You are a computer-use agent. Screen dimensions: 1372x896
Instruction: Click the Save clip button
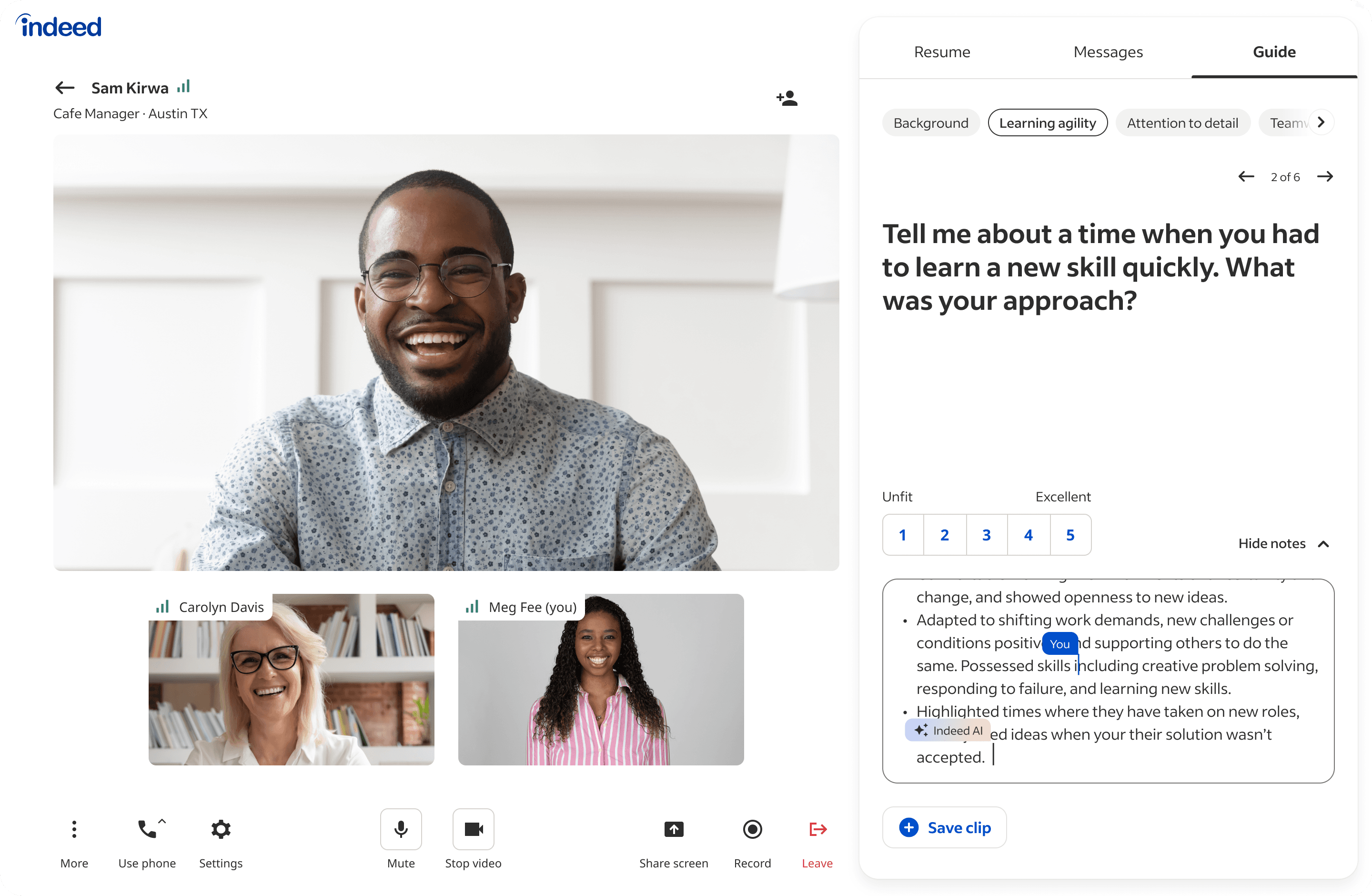pos(944,827)
